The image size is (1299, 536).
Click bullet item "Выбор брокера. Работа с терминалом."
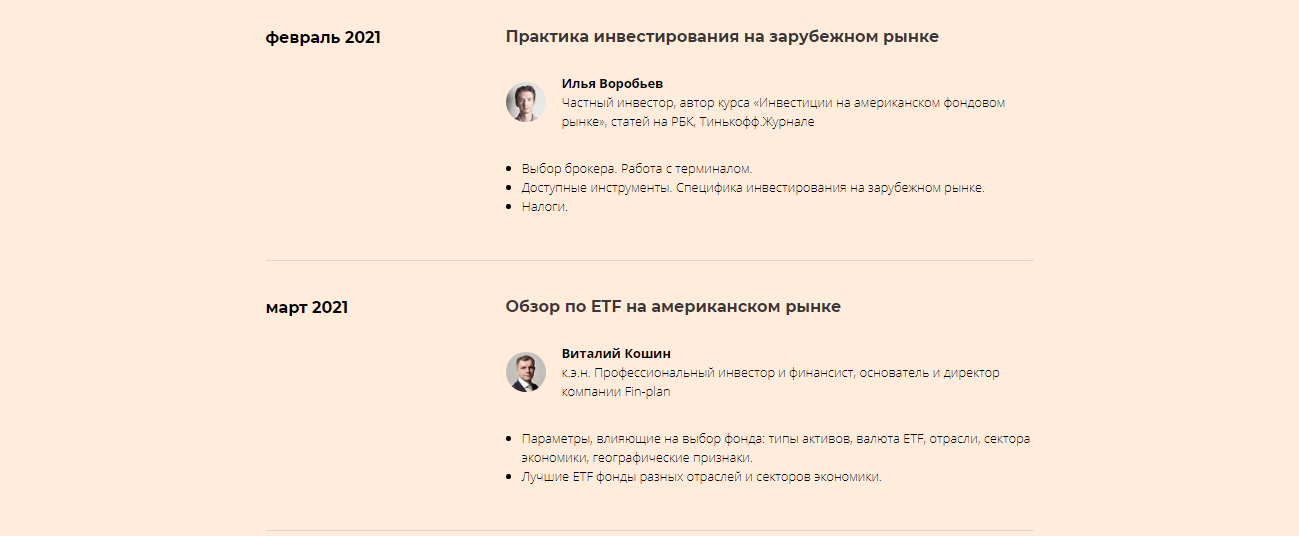tap(636, 169)
